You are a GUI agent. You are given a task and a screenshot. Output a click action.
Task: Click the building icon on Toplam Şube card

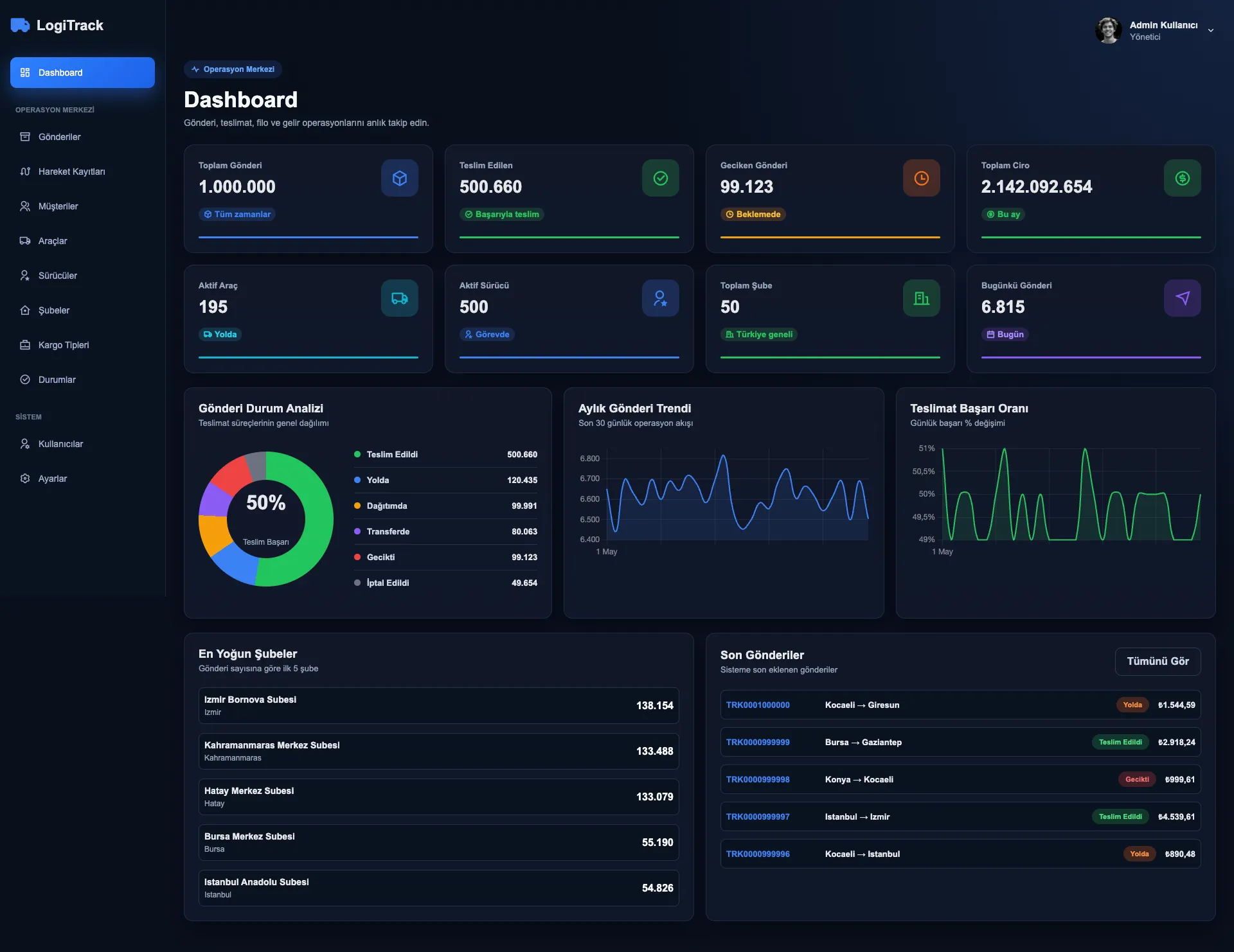(x=922, y=298)
